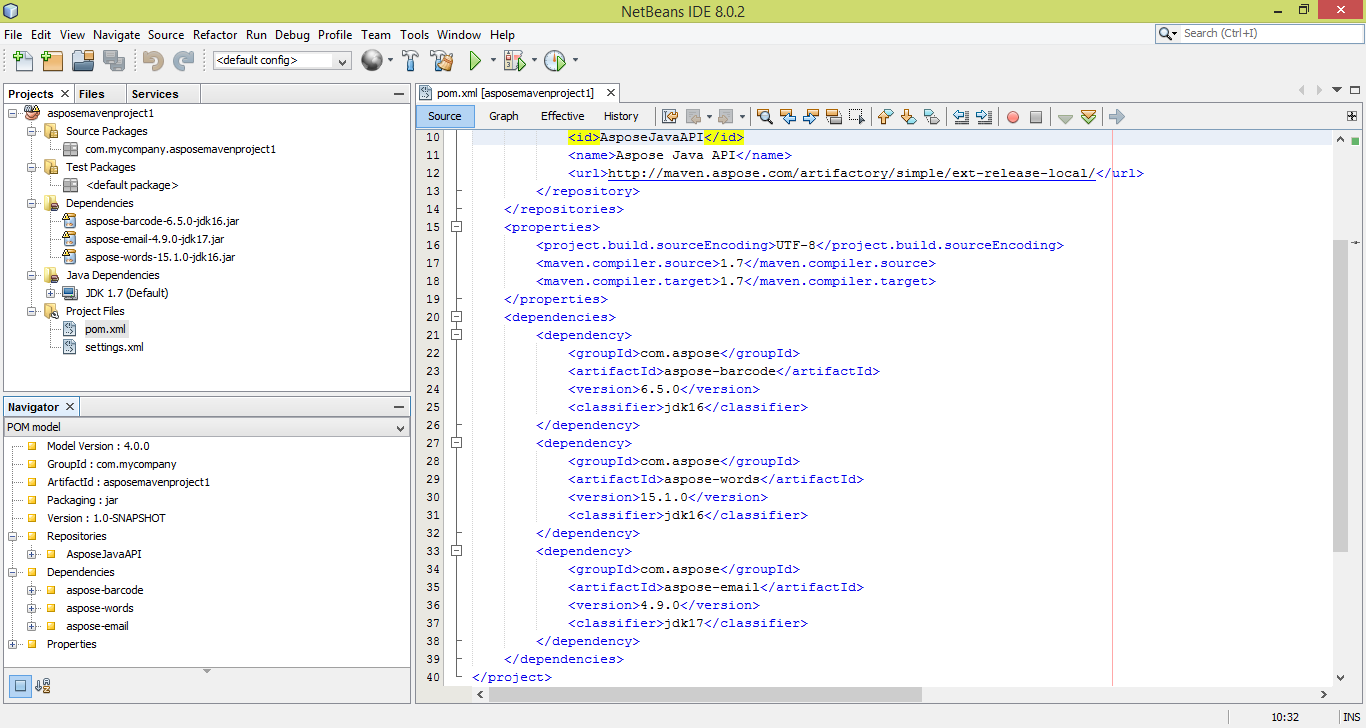The width and height of the screenshot is (1366, 728).
Task: Click Find Next Occurrence arrow icon
Action: coord(811,117)
